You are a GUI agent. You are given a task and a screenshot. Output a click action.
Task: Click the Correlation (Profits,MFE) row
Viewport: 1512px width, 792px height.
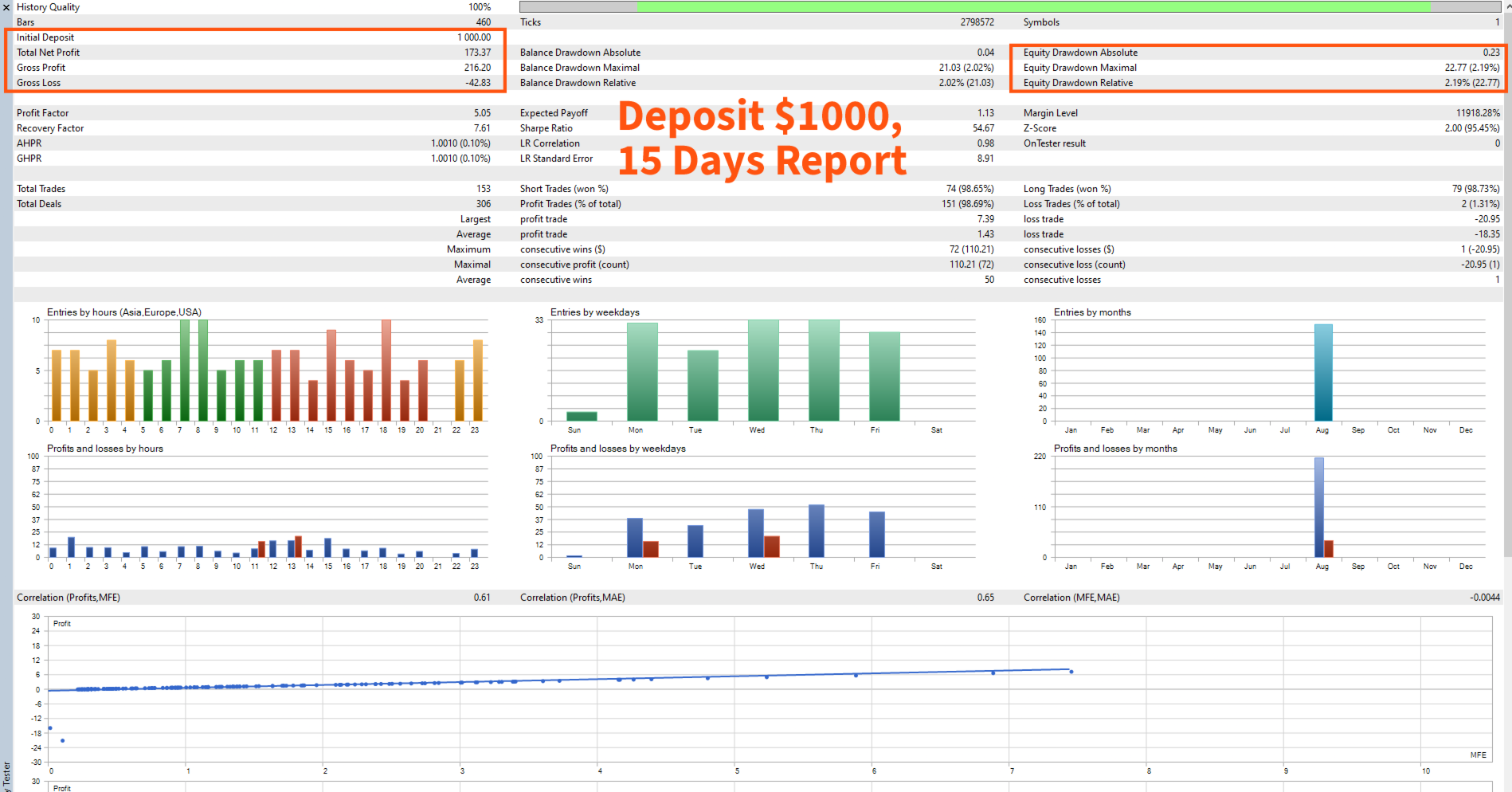[x=253, y=598]
